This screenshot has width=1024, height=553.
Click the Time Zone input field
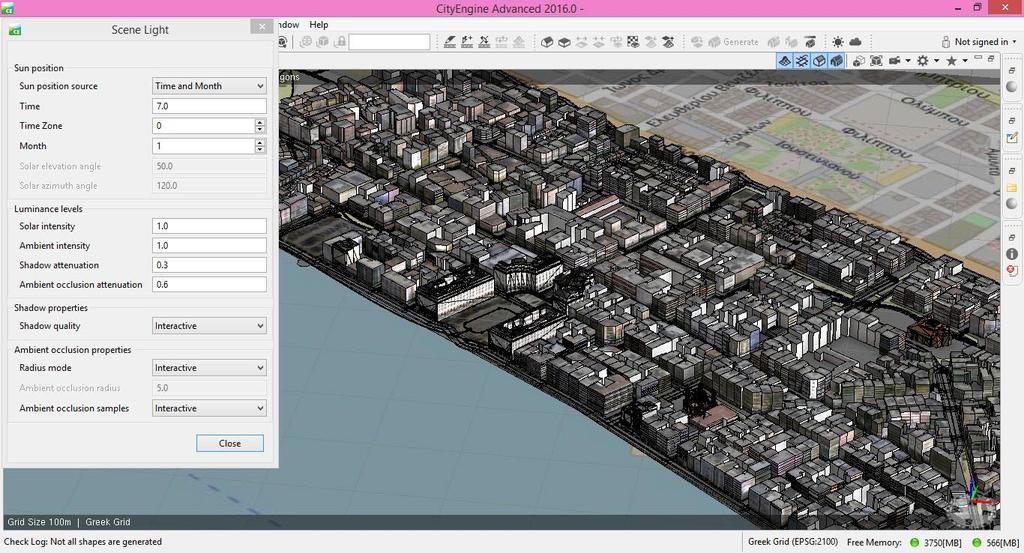(x=203, y=125)
